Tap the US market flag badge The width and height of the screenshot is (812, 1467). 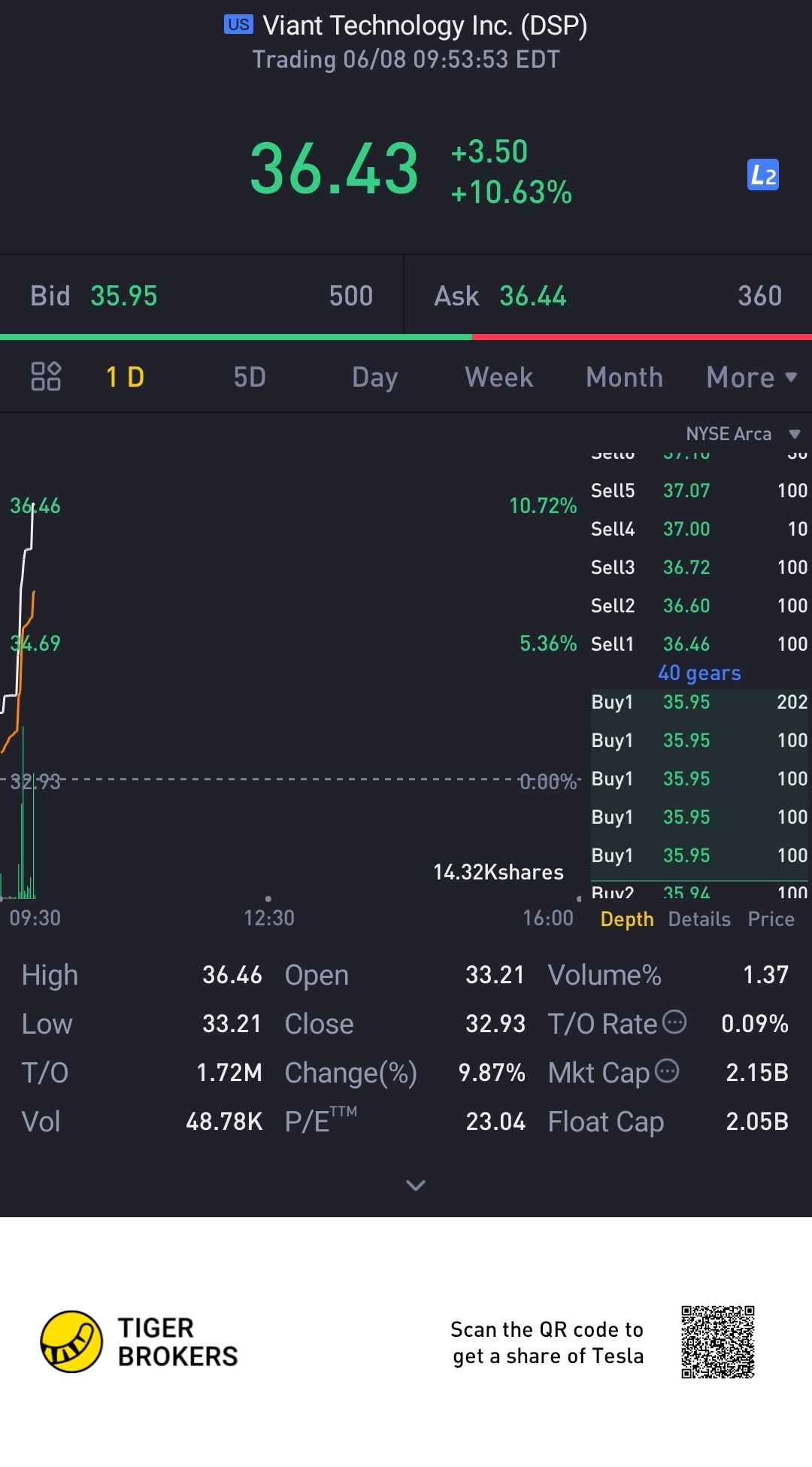click(238, 25)
